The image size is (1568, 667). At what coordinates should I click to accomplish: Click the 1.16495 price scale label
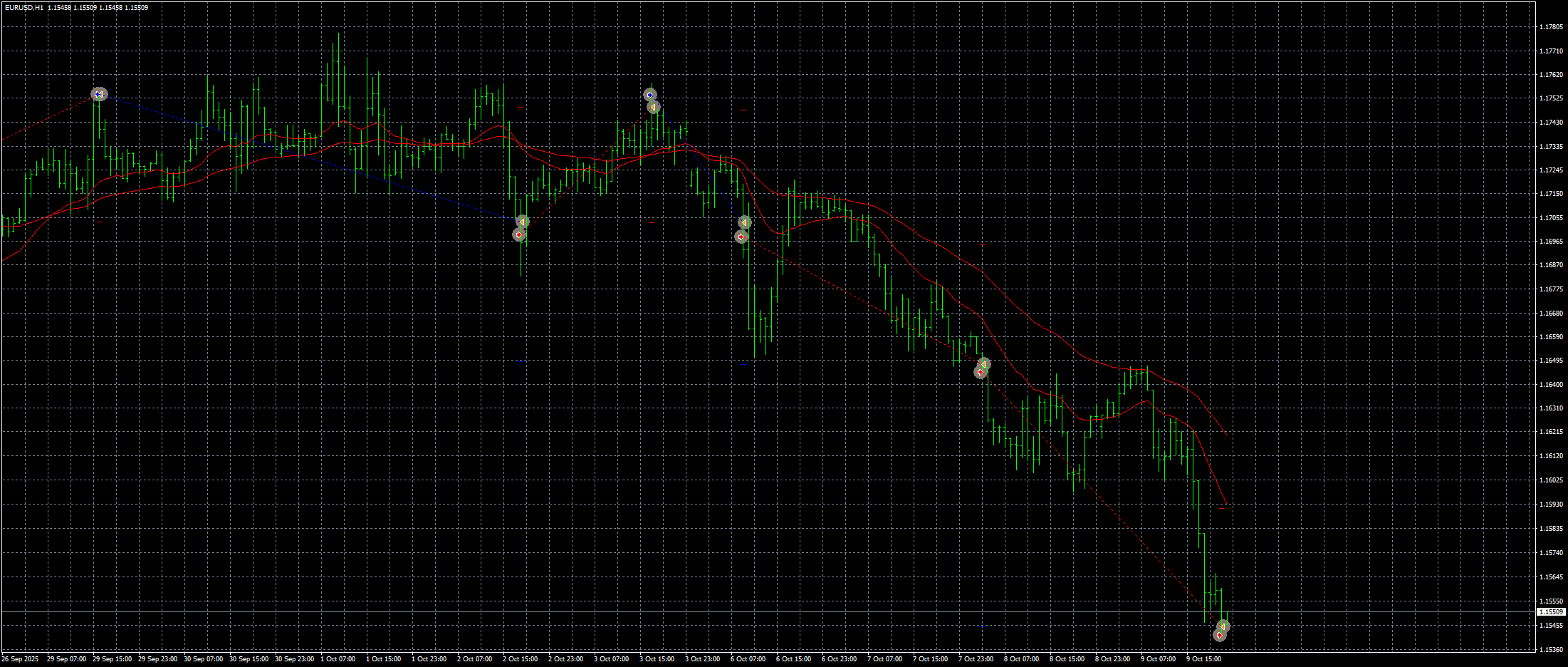1551,361
